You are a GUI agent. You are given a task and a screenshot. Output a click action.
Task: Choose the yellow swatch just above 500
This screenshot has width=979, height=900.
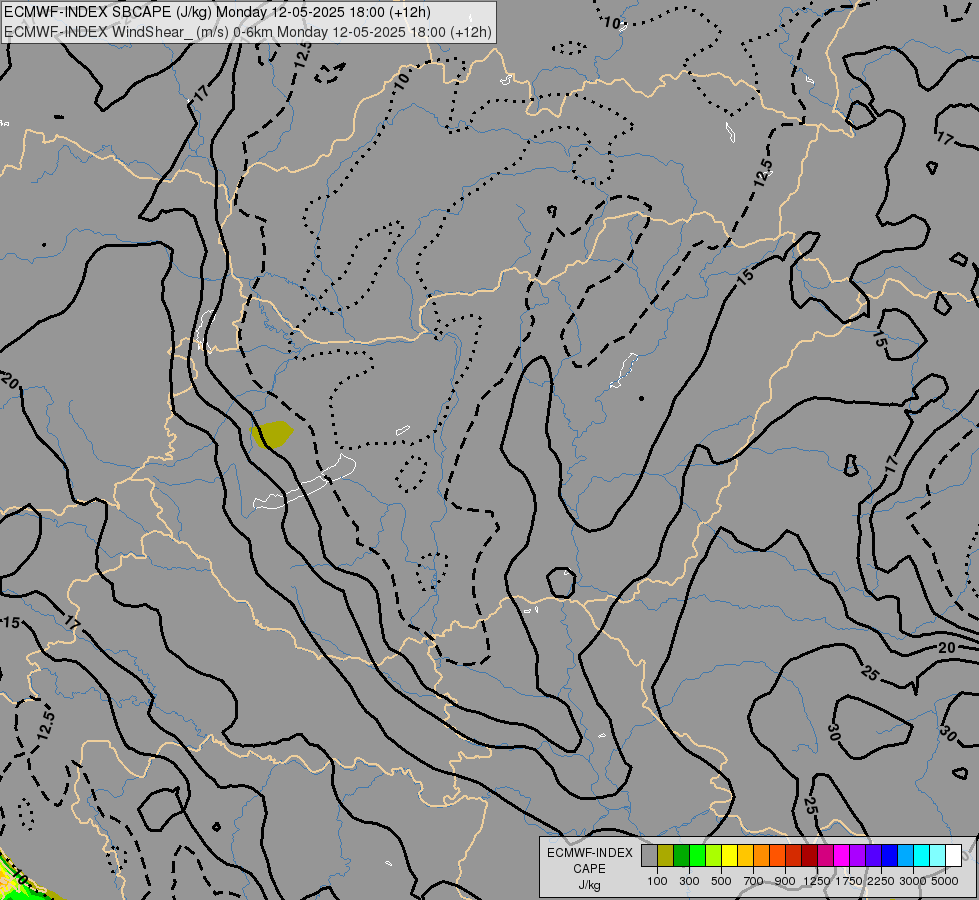(x=730, y=855)
